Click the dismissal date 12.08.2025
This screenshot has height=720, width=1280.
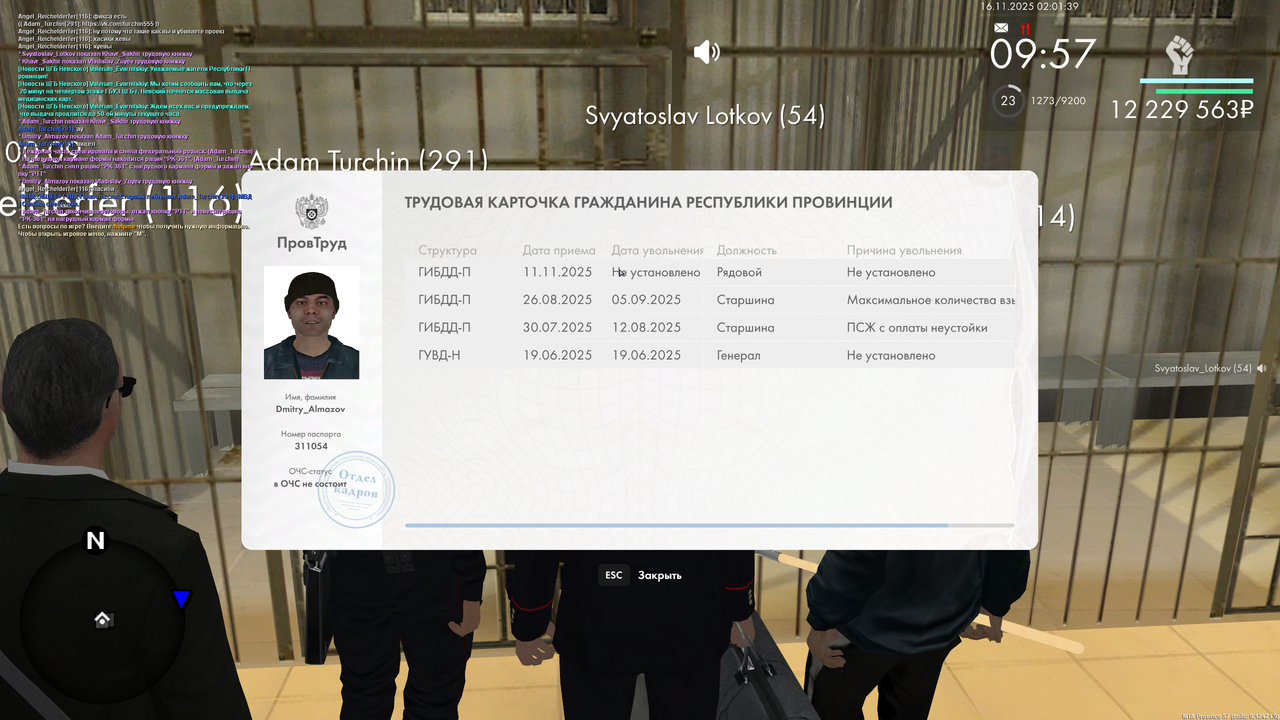pos(646,328)
